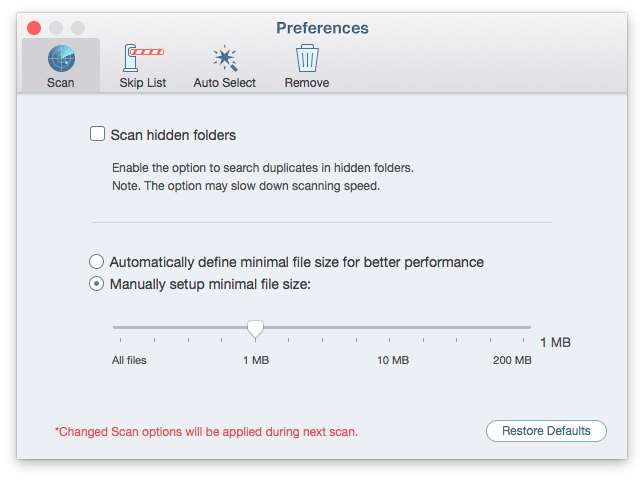Image resolution: width=644 pixels, height=480 pixels.
Task: Open the Skip List barrier icon
Action: [x=143, y=58]
